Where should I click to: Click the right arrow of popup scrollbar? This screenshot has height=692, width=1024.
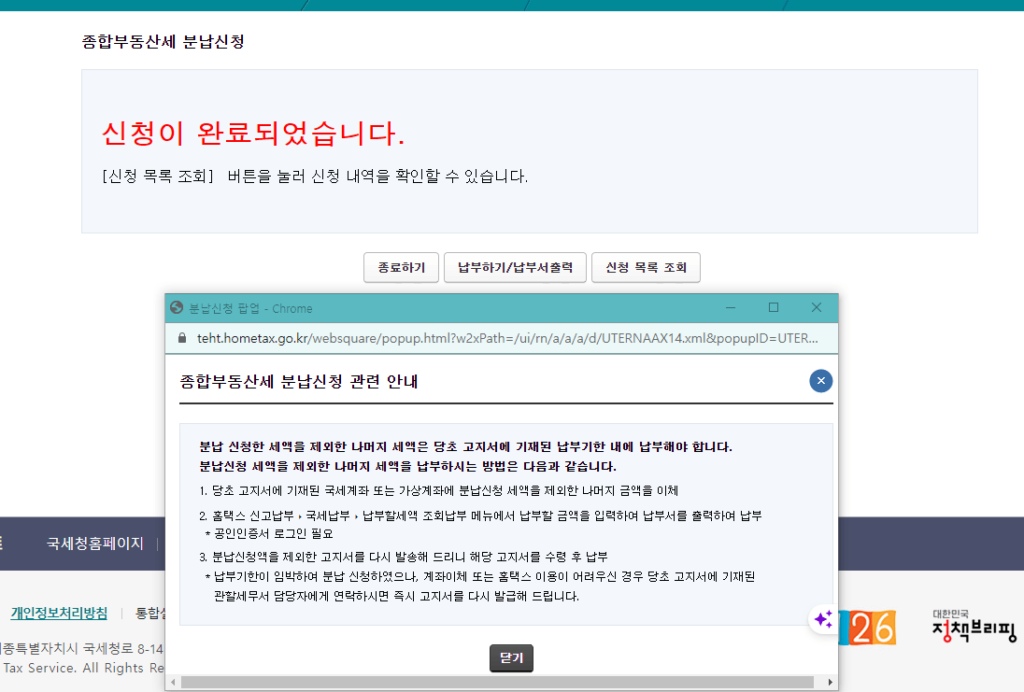[831, 683]
